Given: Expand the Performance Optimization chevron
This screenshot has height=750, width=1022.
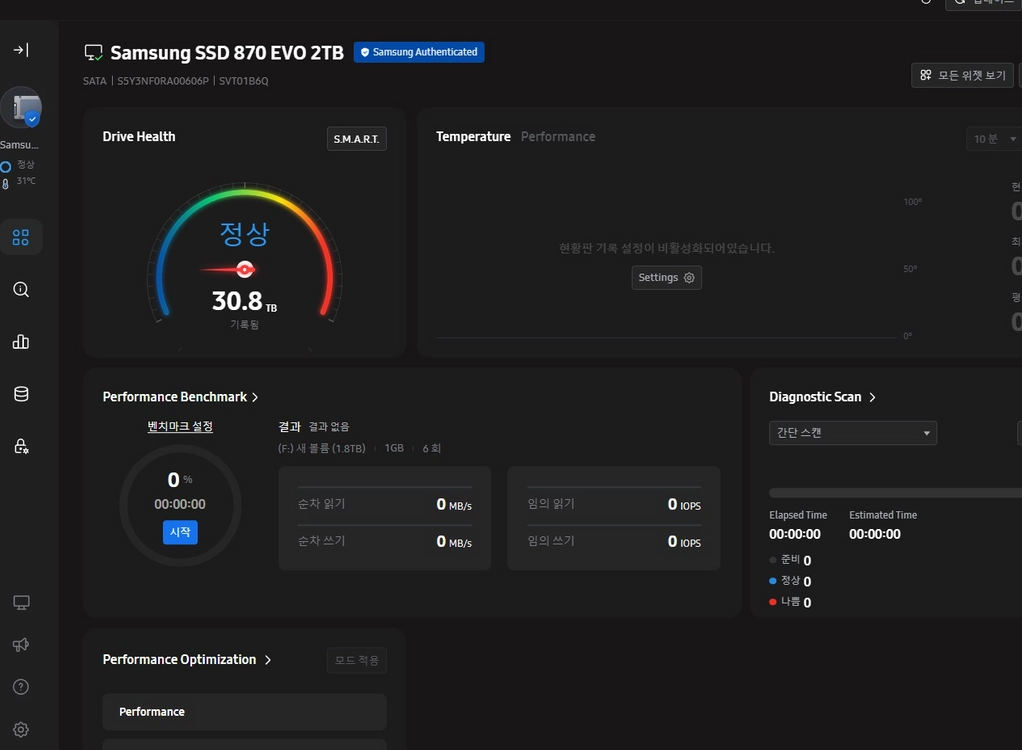Looking at the screenshot, I should (x=268, y=660).
